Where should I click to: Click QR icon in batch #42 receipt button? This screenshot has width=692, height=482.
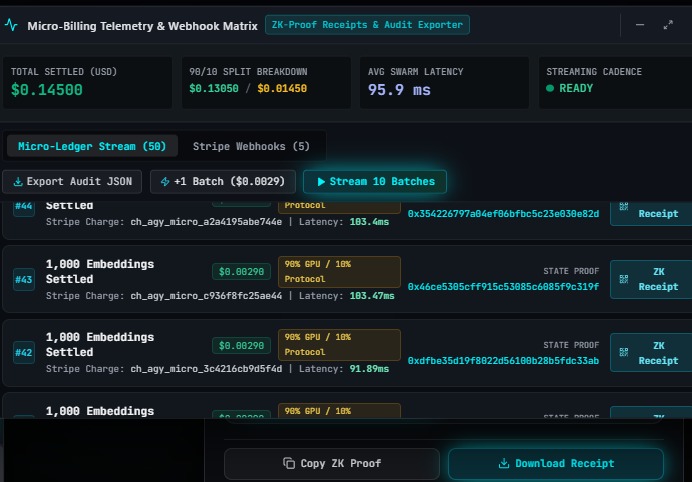pyautogui.click(x=624, y=352)
